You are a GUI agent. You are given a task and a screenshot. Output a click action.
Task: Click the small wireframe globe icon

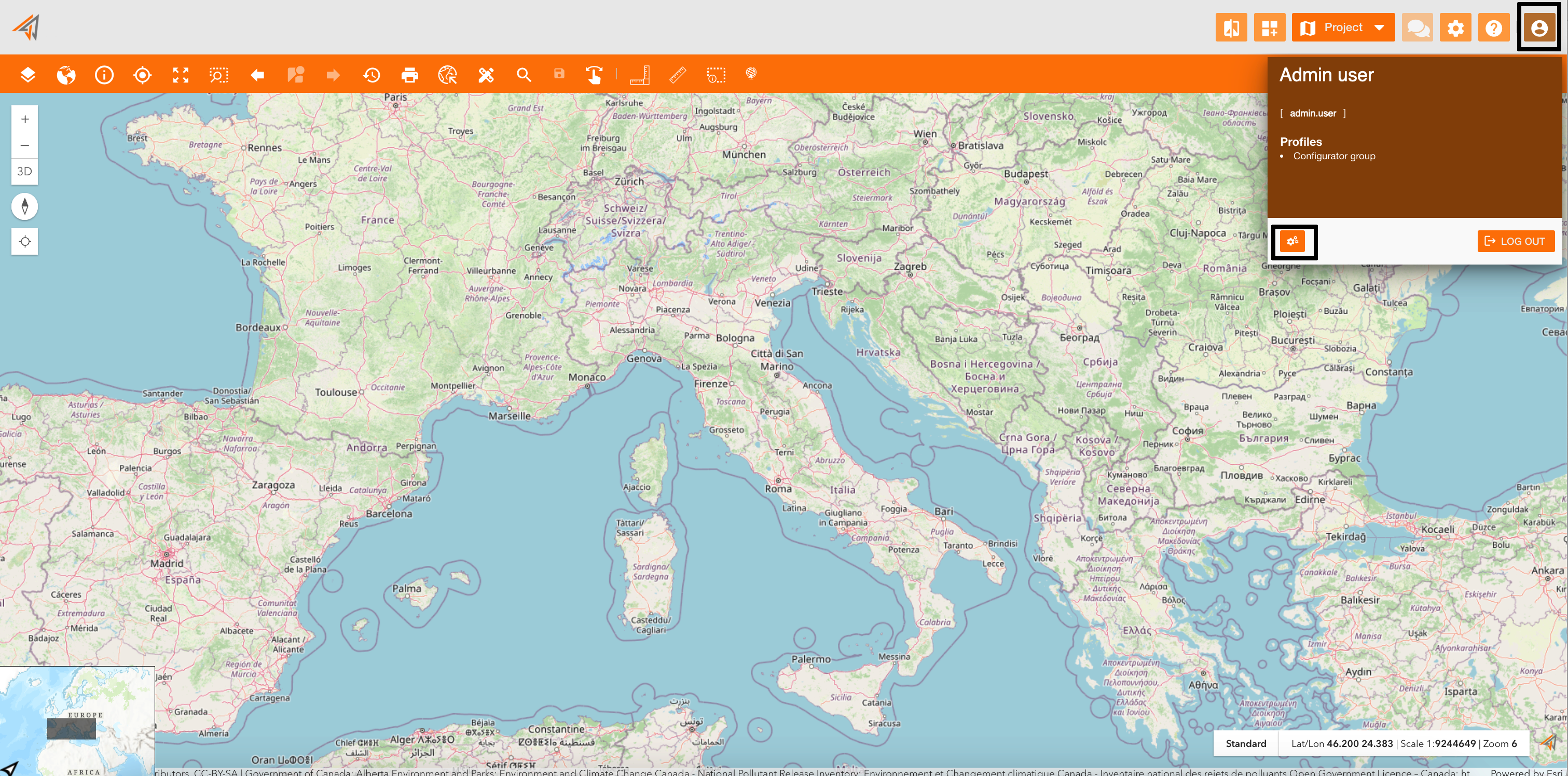point(751,74)
